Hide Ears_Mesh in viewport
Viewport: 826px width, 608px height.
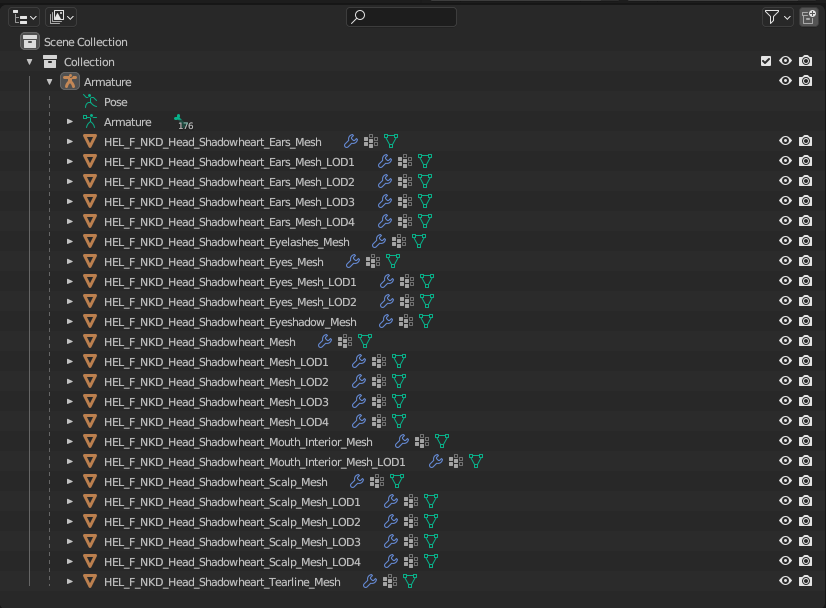(x=785, y=141)
